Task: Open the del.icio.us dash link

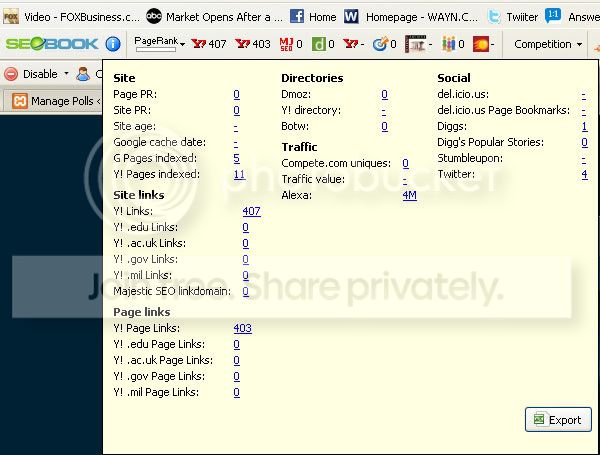Action: click(584, 94)
